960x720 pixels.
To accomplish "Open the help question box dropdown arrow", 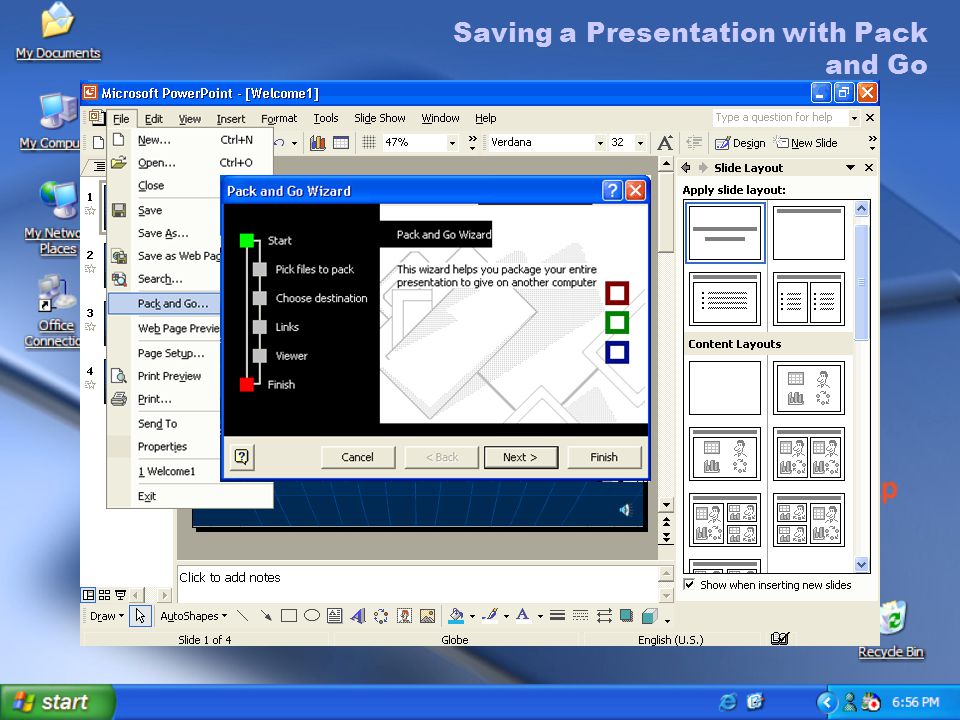I will tap(854, 118).
